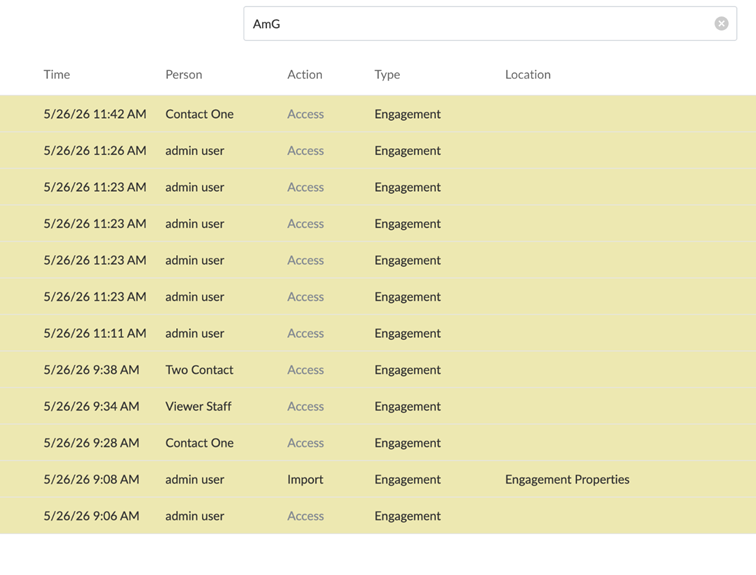Open the Access link in the 11:42 AM row

pyautogui.click(x=306, y=114)
